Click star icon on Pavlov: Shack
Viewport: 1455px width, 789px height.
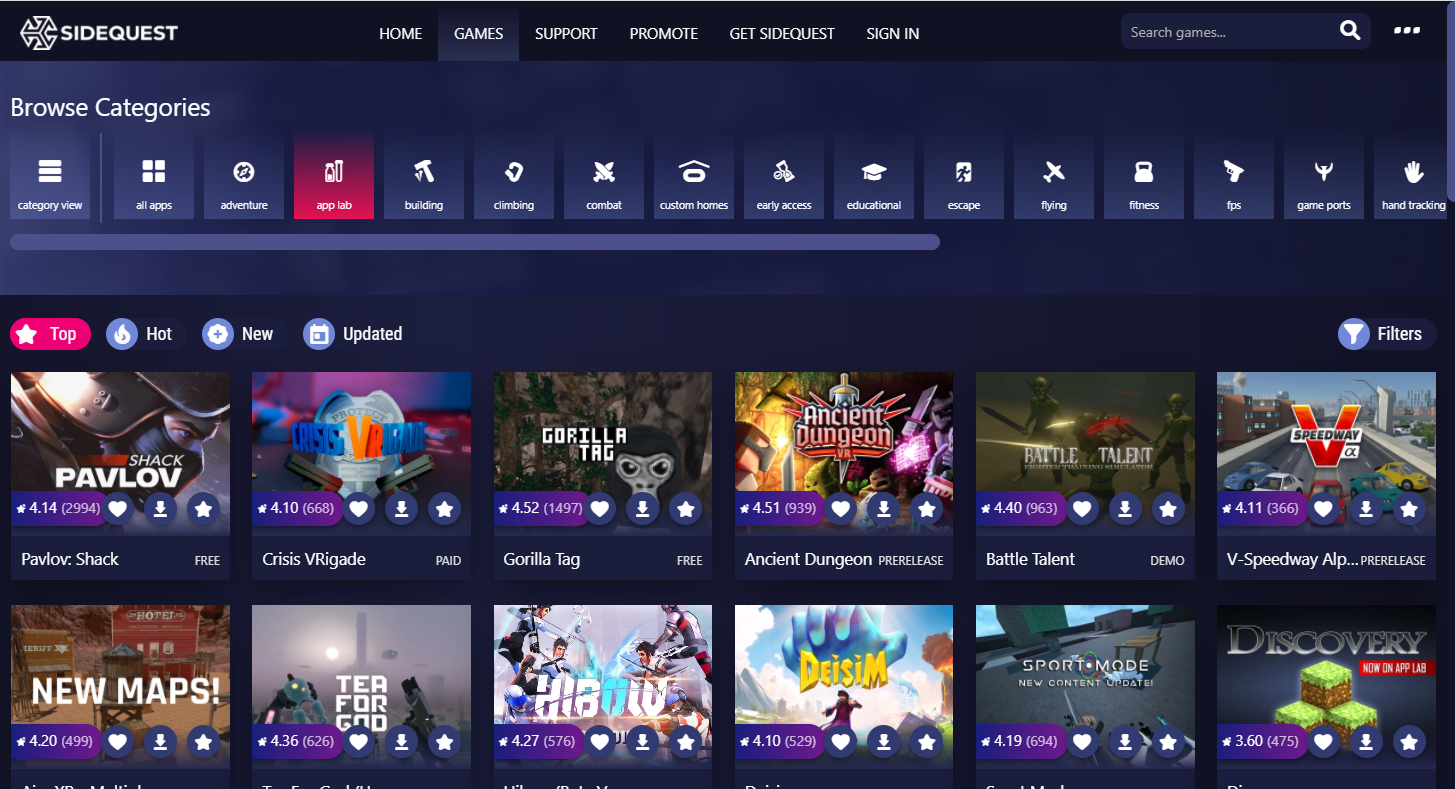(x=204, y=509)
